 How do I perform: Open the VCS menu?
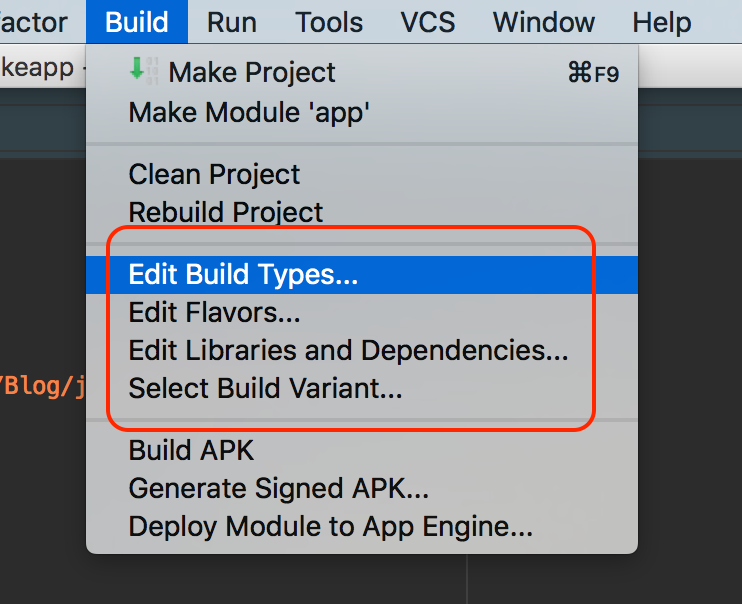(427, 21)
